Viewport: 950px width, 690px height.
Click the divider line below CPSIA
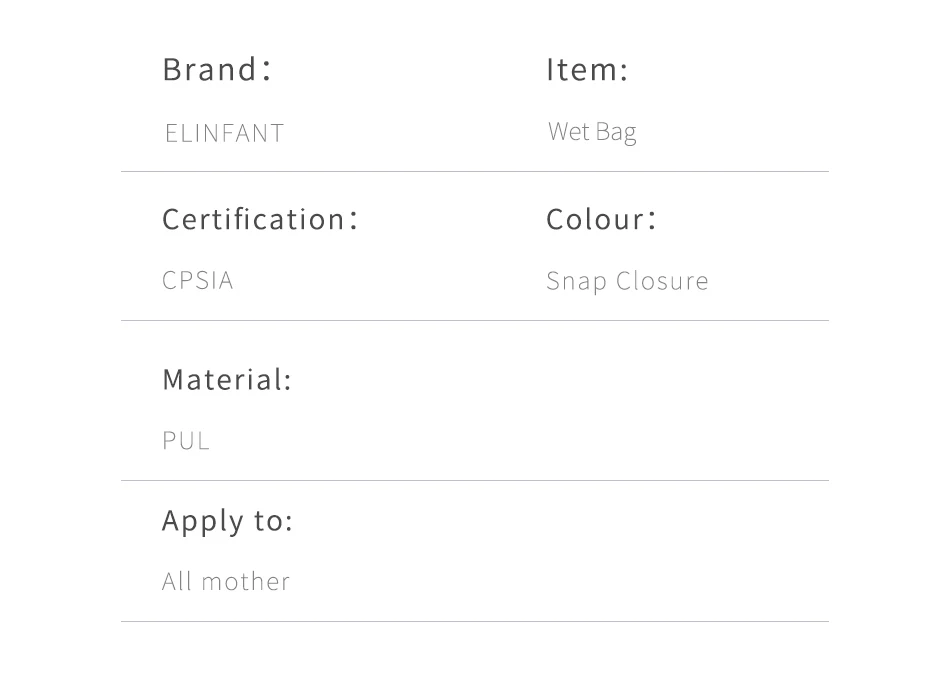[x=474, y=321]
